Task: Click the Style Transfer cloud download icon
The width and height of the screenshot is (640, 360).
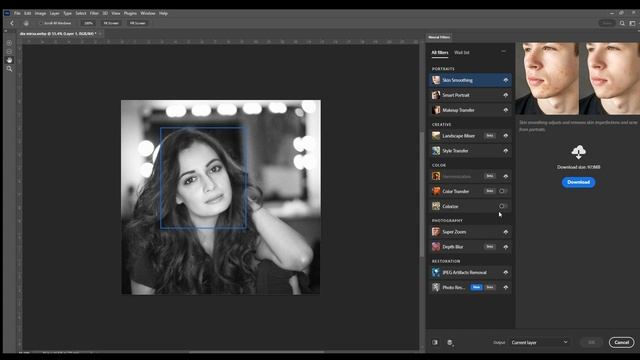Action: pos(506,151)
